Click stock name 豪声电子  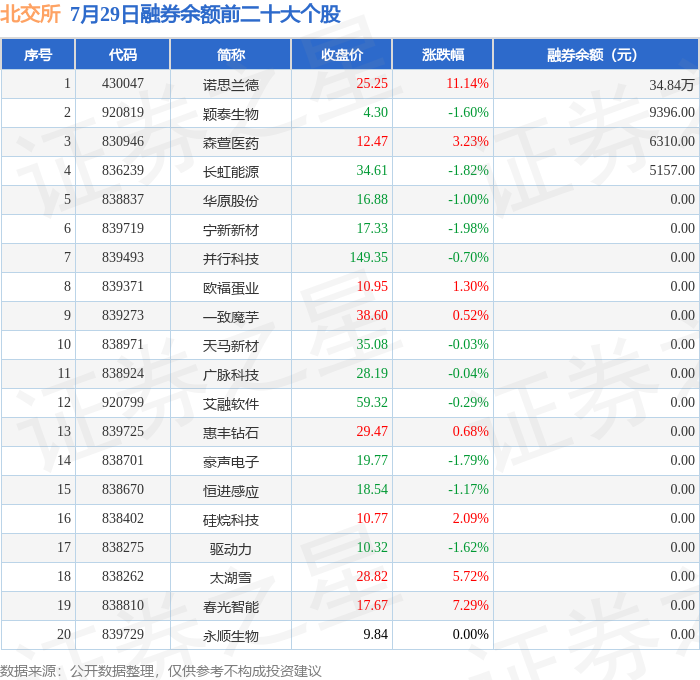point(231,462)
